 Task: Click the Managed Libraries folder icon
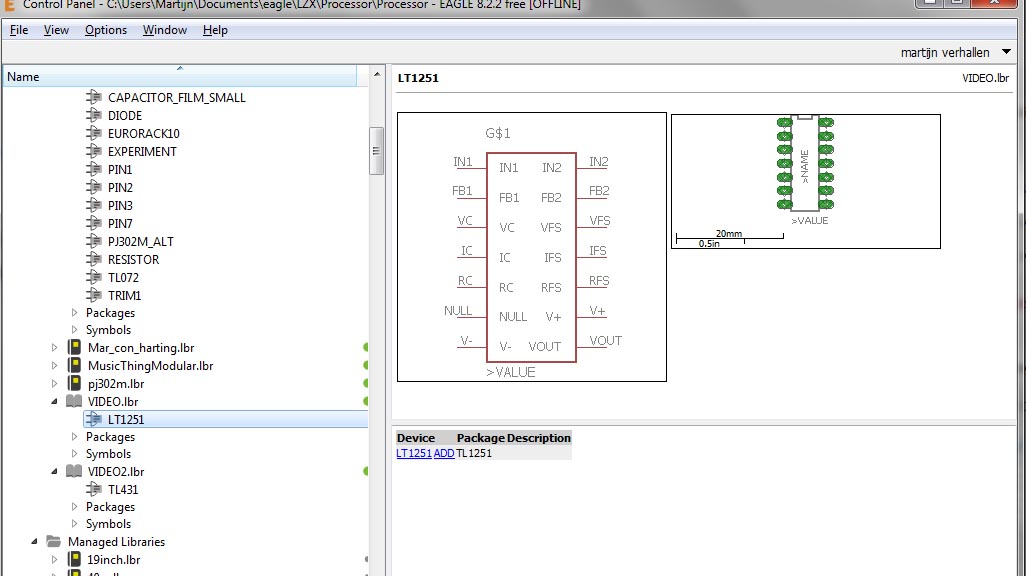coord(54,542)
